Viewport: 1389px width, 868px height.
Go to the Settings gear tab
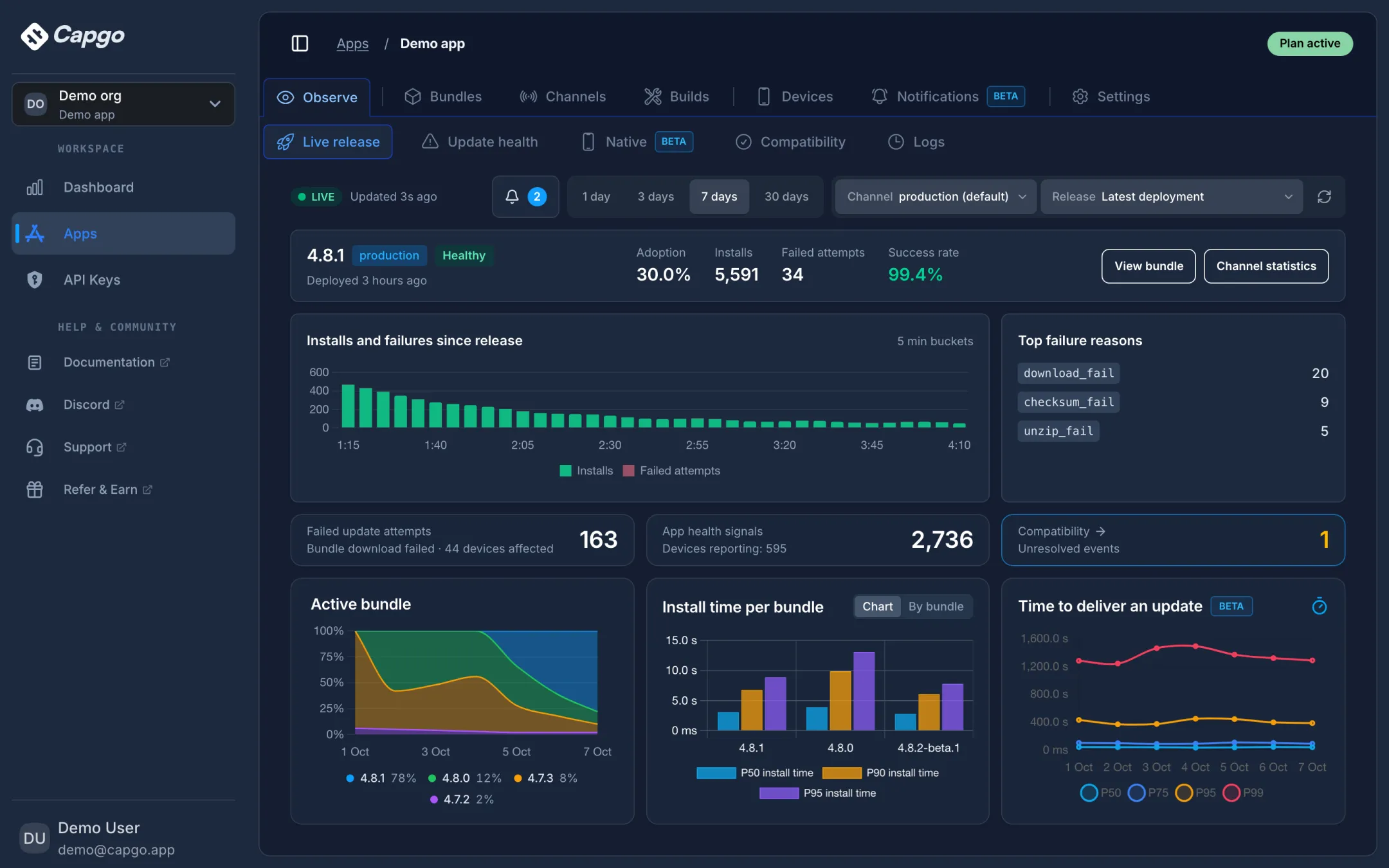[1111, 96]
